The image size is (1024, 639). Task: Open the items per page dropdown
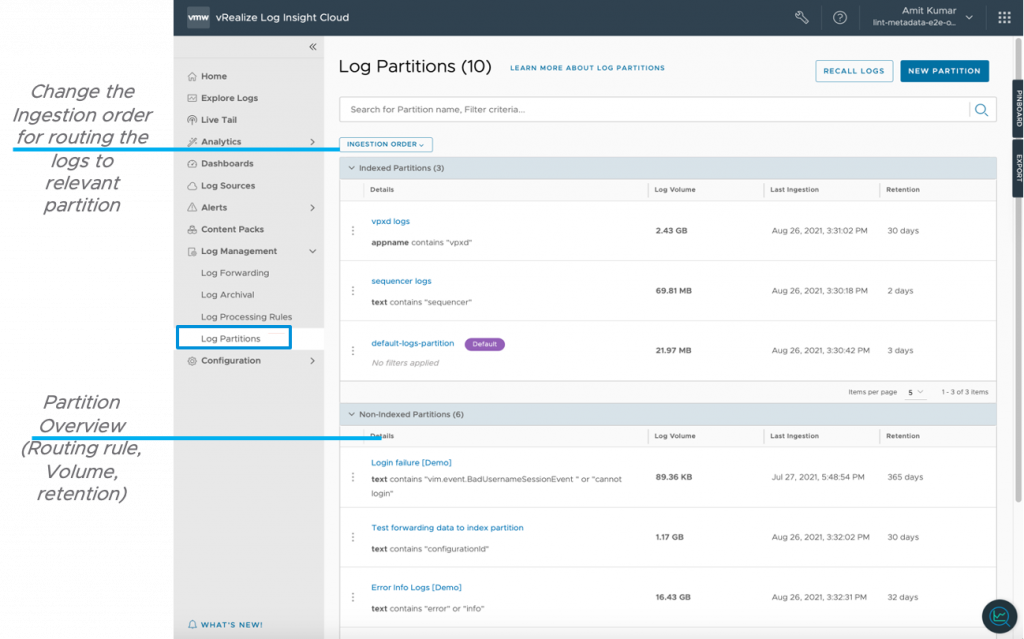[x=916, y=392]
